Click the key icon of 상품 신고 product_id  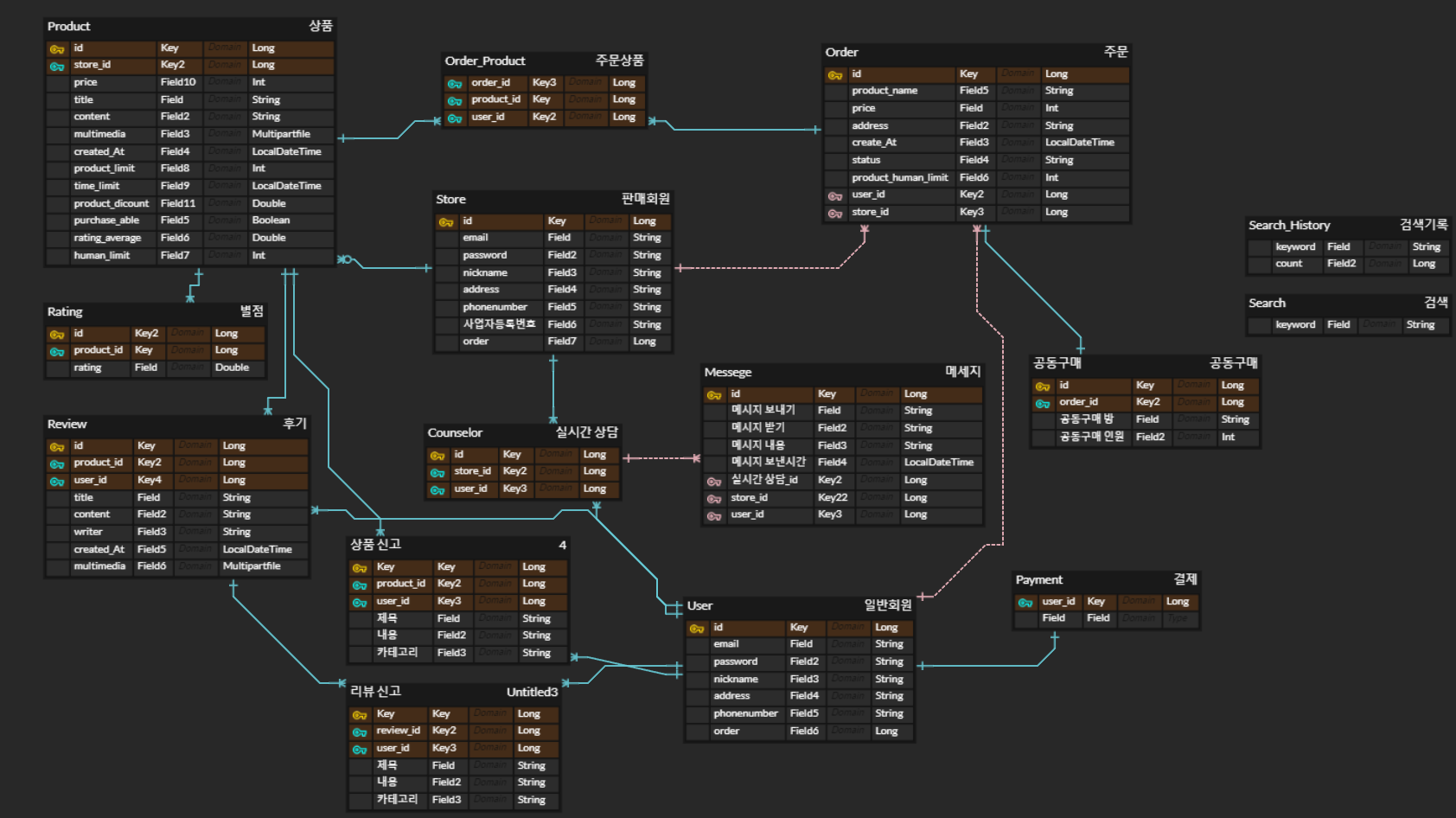click(x=360, y=585)
